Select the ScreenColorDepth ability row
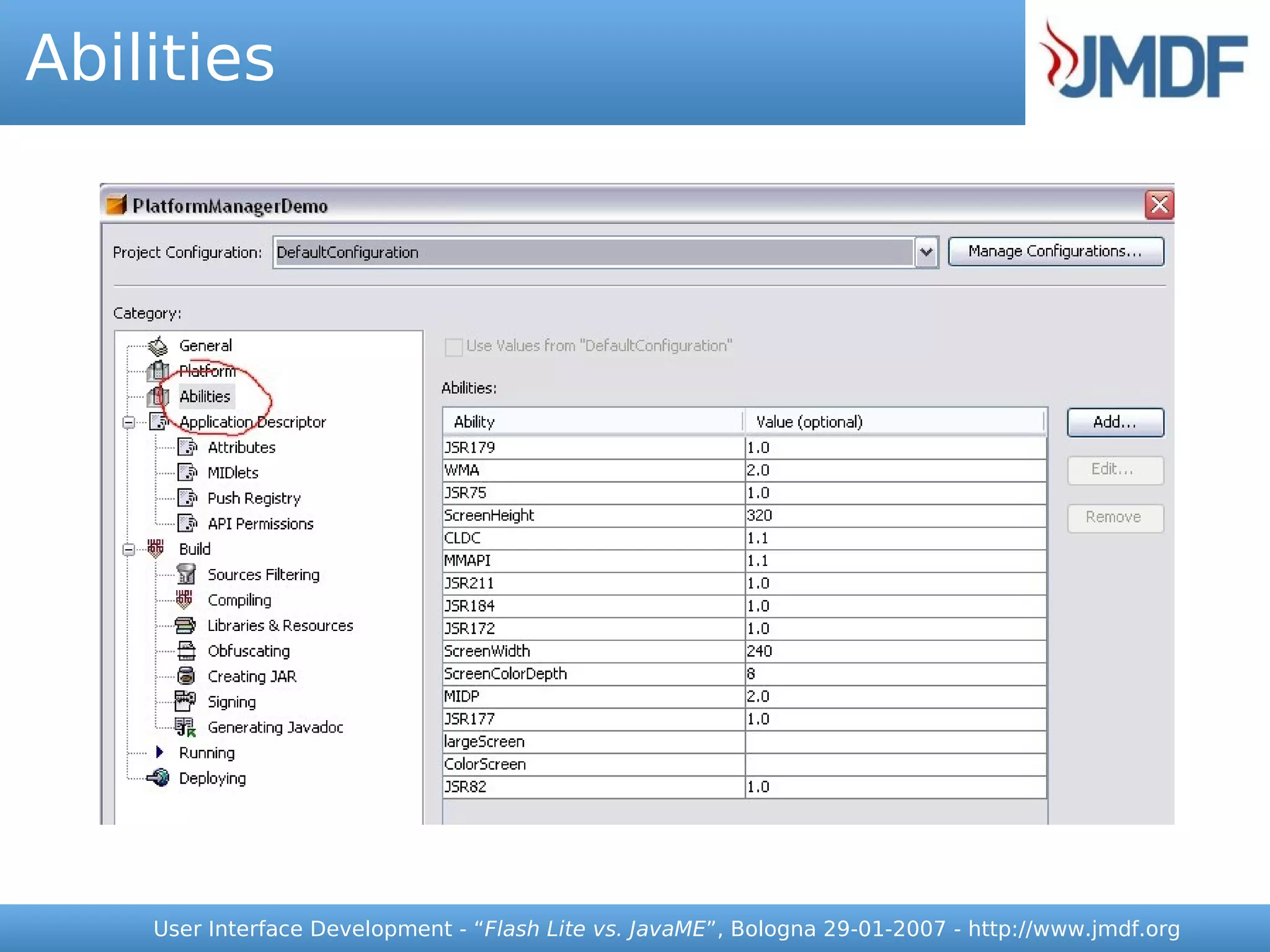 (x=744, y=674)
